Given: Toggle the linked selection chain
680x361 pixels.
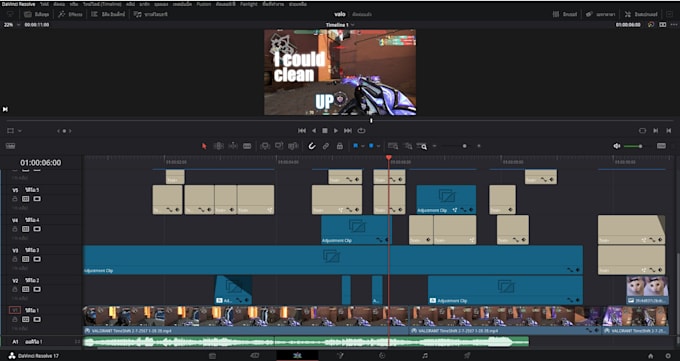Looking at the screenshot, I should pos(326,146).
